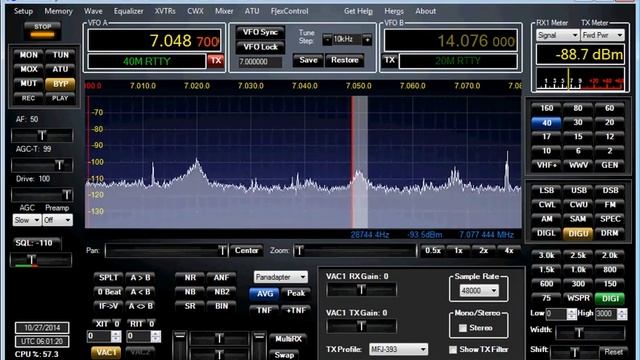
Task: Toggle the Peak display button
Action: (x=296, y=293)
